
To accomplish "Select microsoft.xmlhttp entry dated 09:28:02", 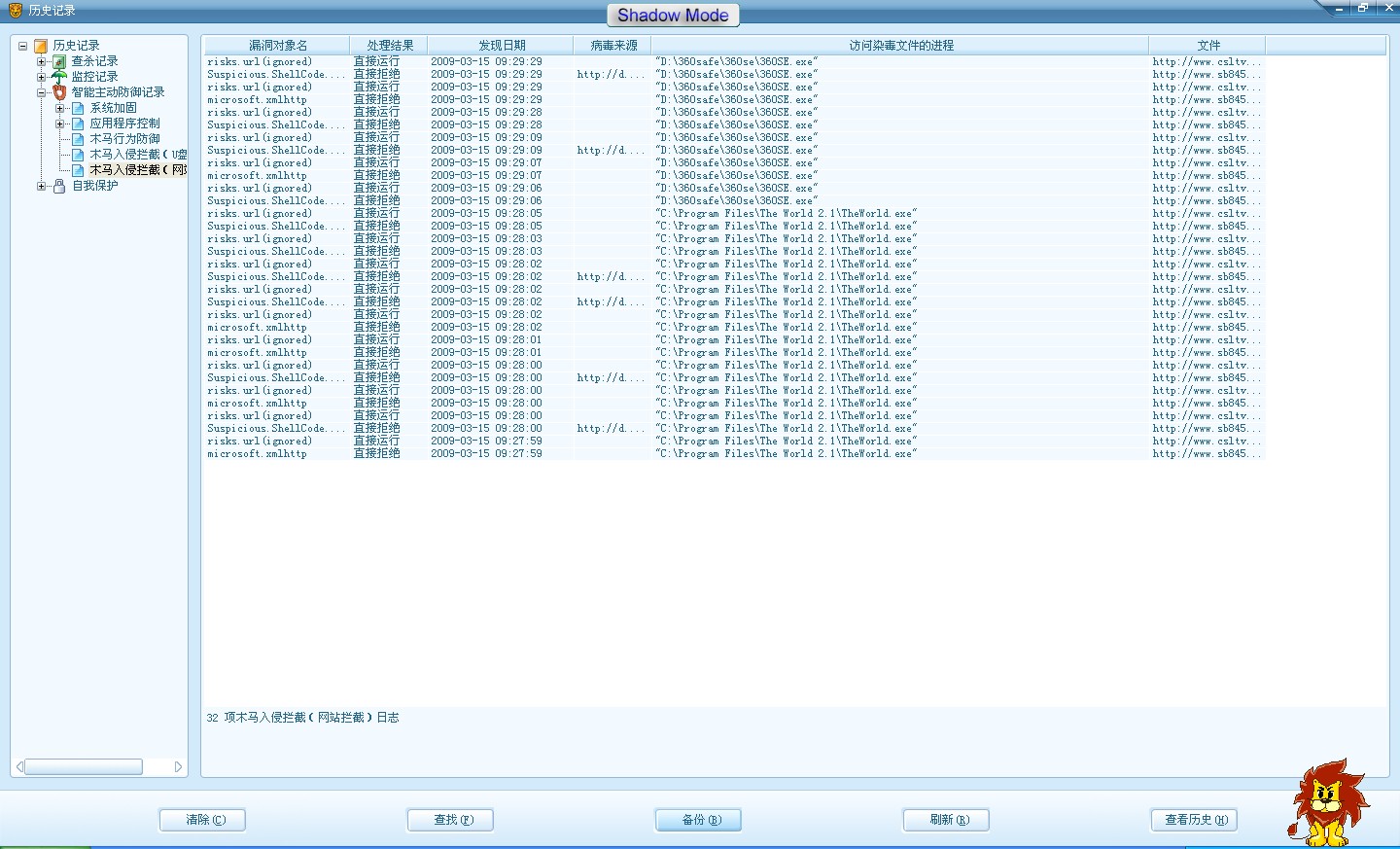I will pyautogui.click(x=734, y=328).
